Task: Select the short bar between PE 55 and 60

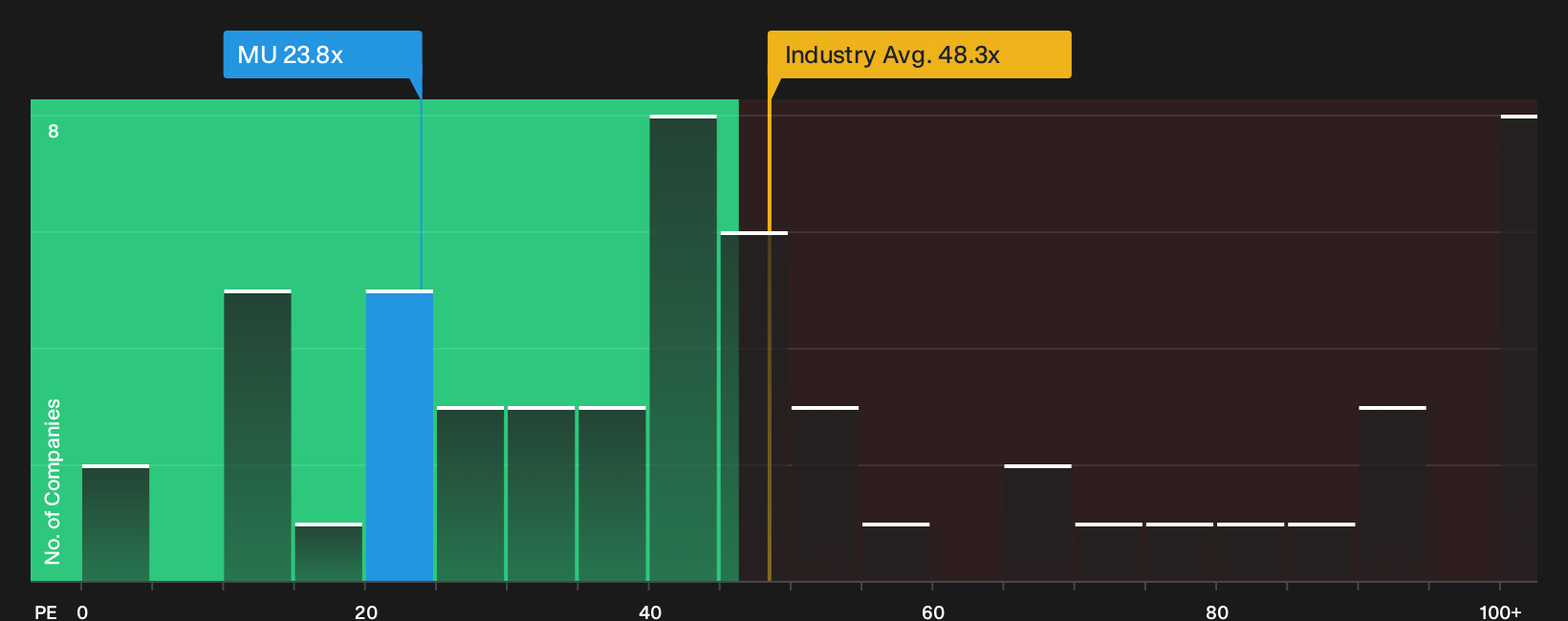Action: 896,552
